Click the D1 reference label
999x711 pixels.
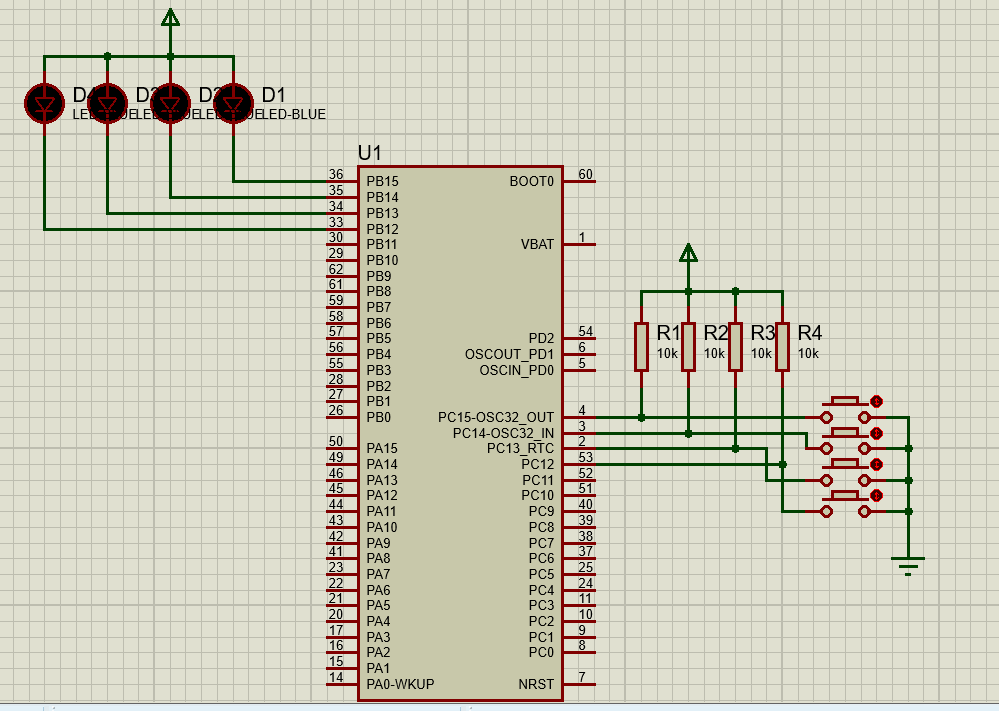[273, 95]
